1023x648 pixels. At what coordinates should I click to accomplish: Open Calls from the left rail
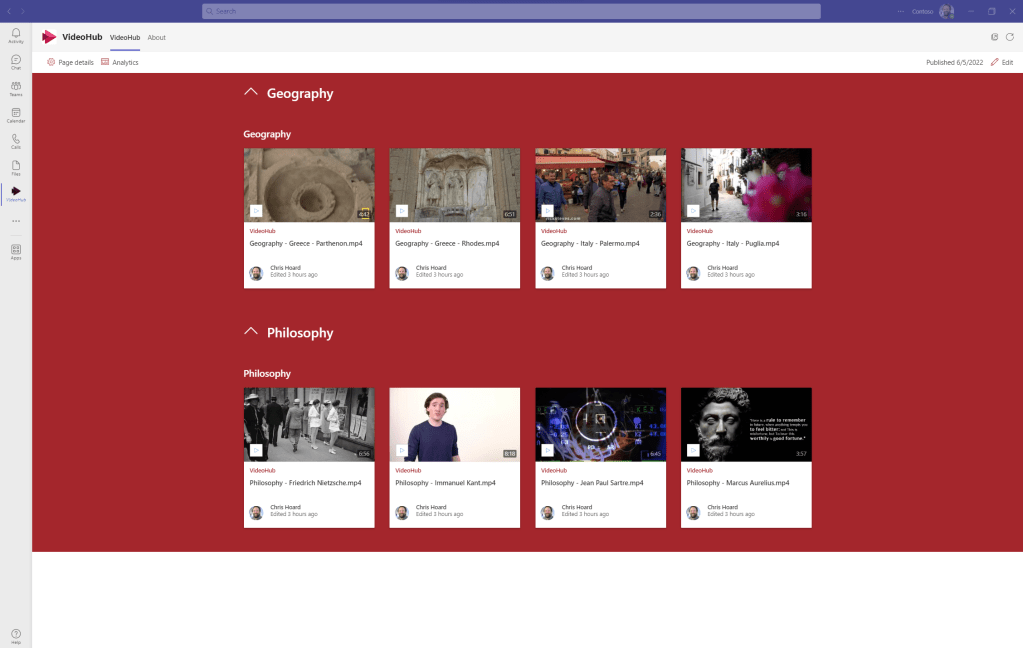pyautogui.click(x=16, y=141)
